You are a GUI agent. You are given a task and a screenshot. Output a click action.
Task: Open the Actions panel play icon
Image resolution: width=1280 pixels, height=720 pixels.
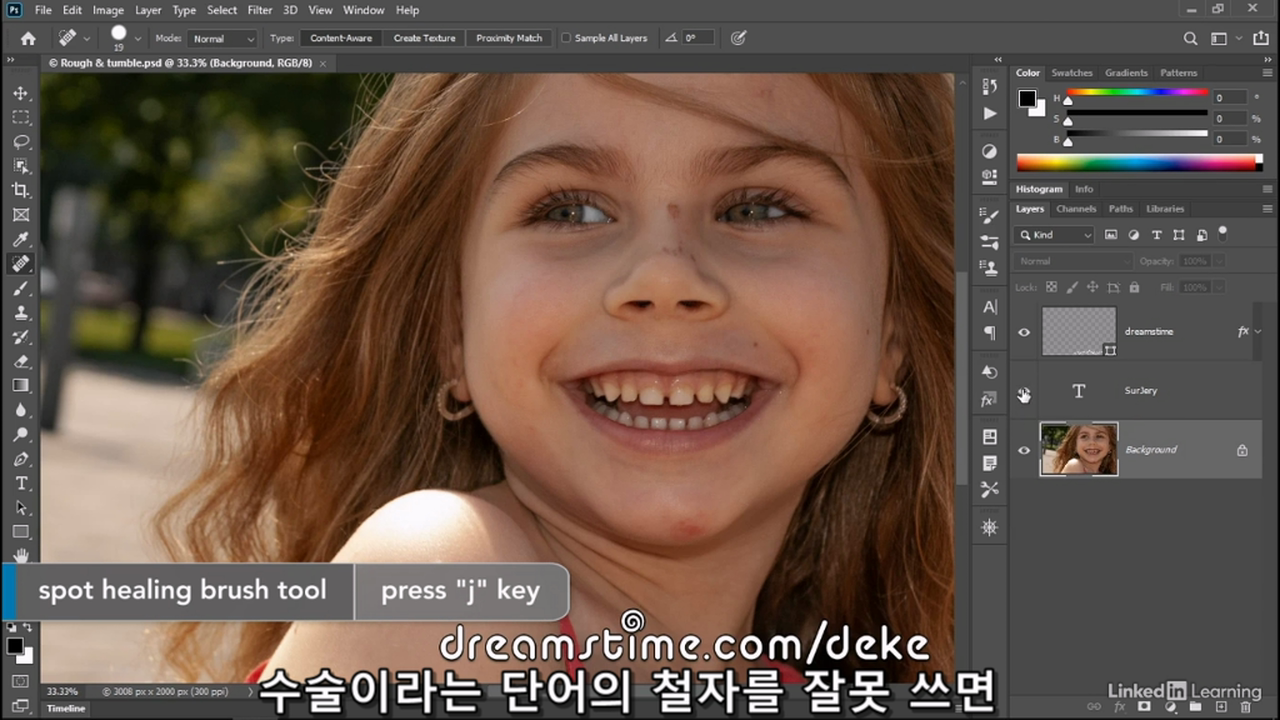coord(989,113)
